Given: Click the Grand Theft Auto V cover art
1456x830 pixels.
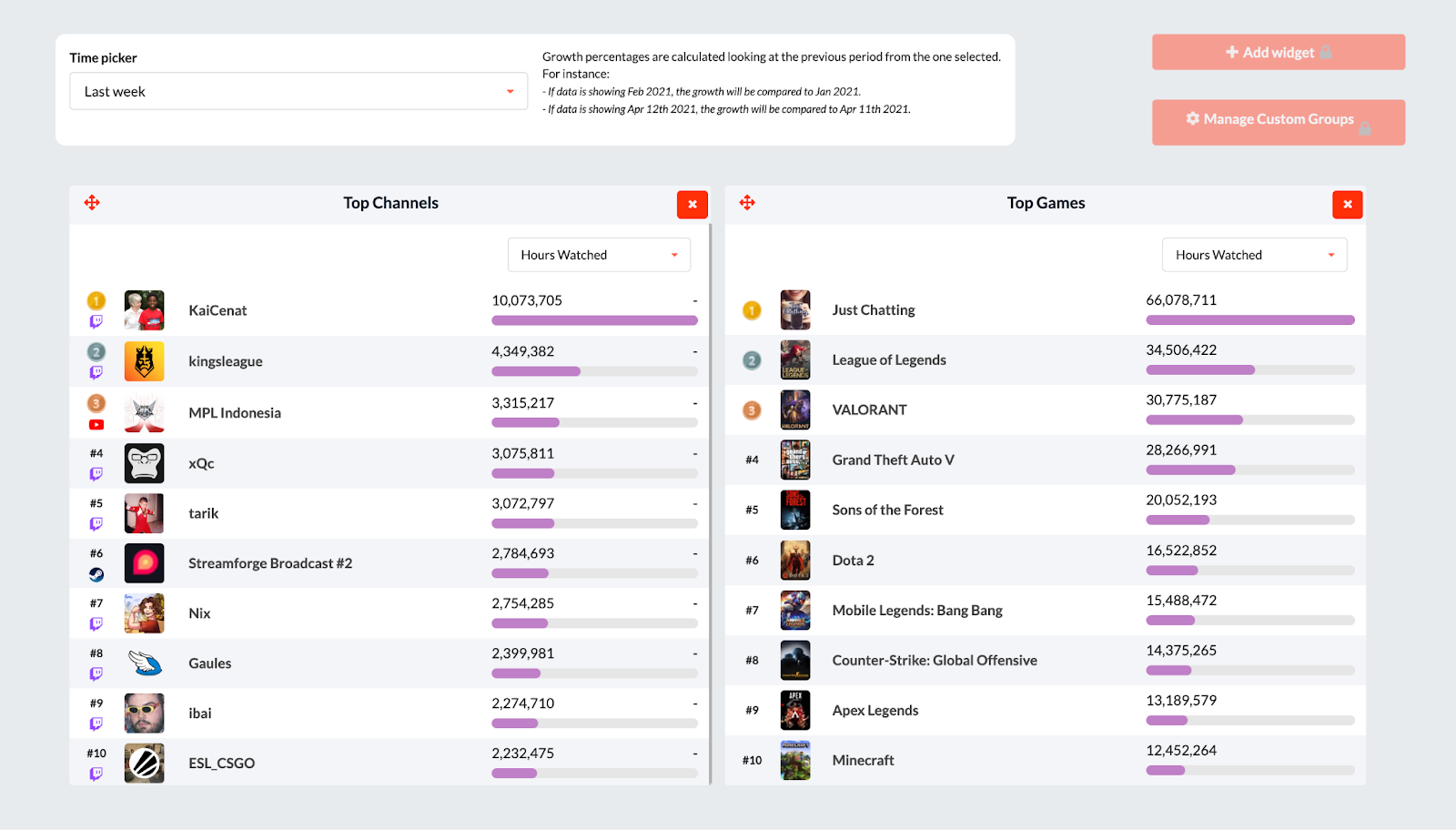Looking at the screenshot, I should 795,461.
